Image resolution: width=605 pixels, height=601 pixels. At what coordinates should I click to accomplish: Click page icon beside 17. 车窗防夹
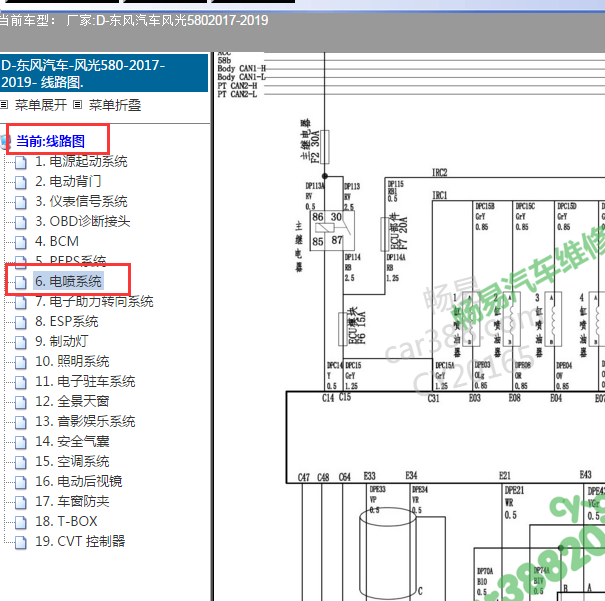21,503
